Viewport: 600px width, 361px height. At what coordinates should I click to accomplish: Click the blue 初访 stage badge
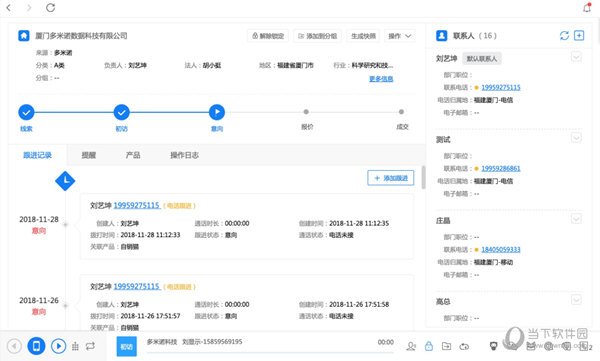127,346
